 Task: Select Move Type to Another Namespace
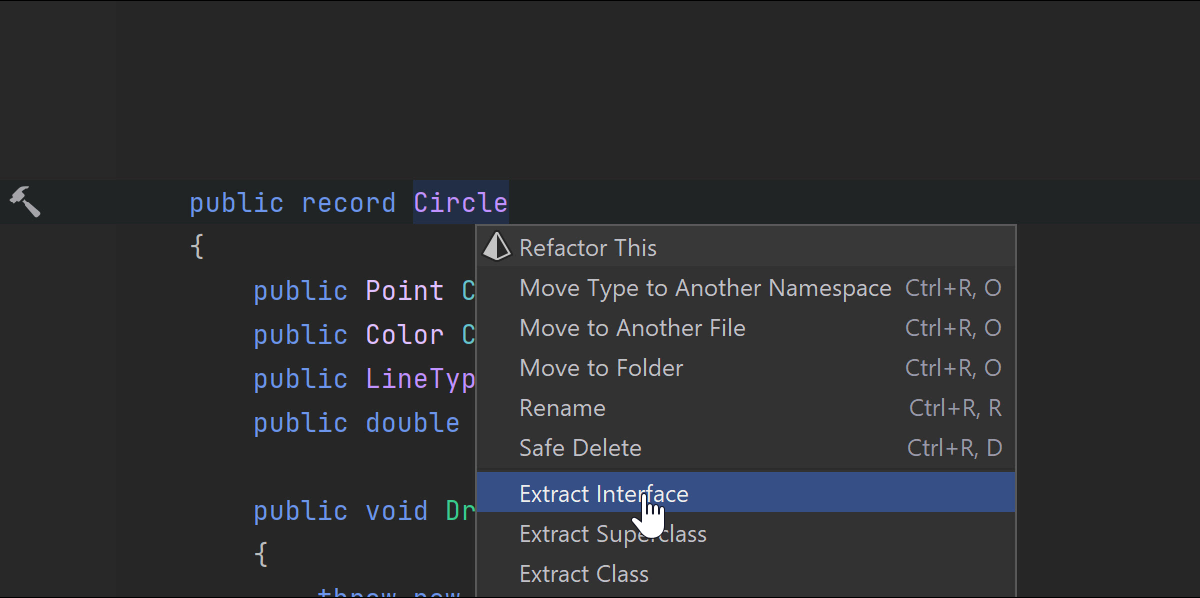705,288
